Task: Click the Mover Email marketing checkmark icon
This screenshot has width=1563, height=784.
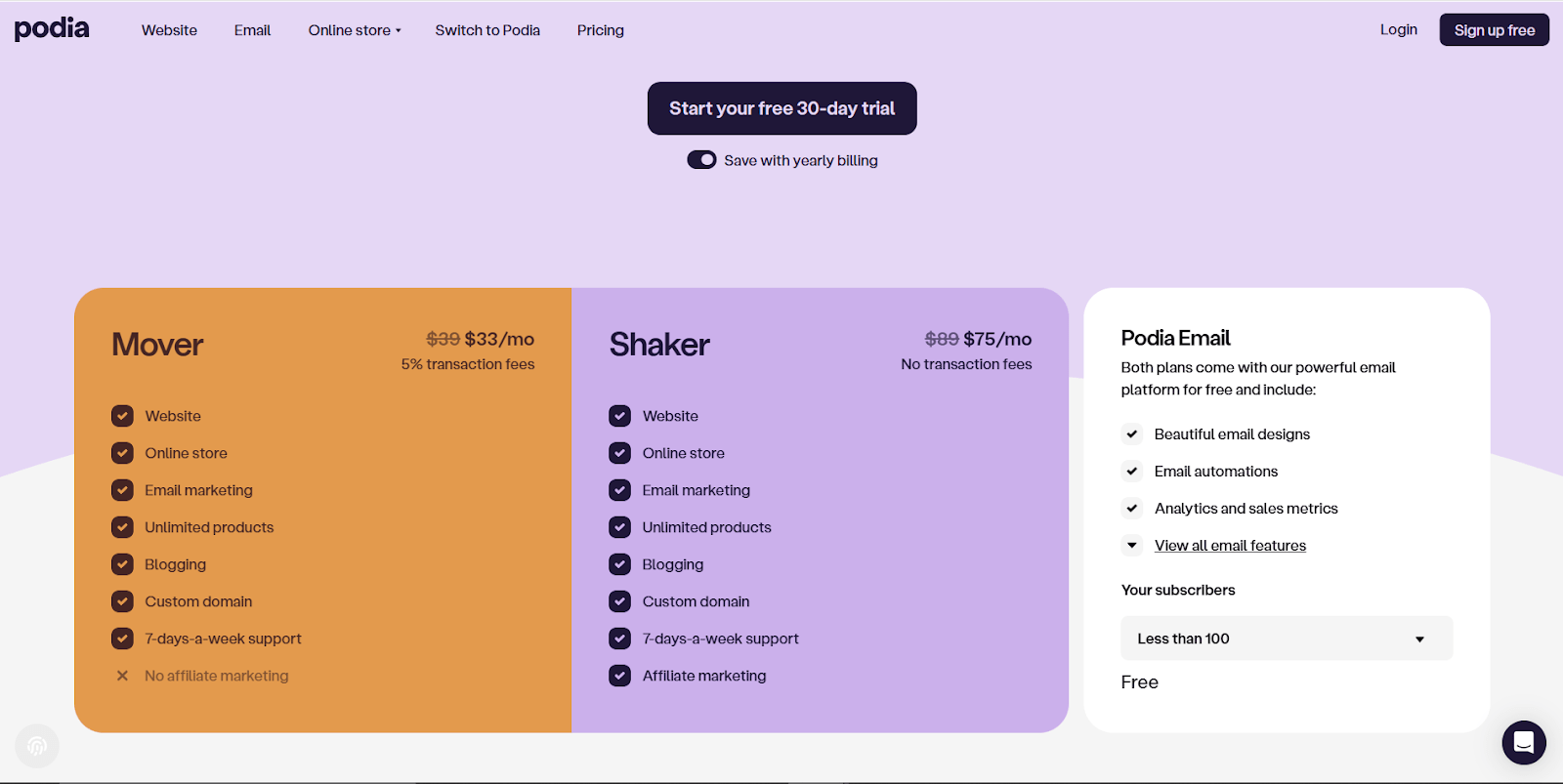Action: 122,490
